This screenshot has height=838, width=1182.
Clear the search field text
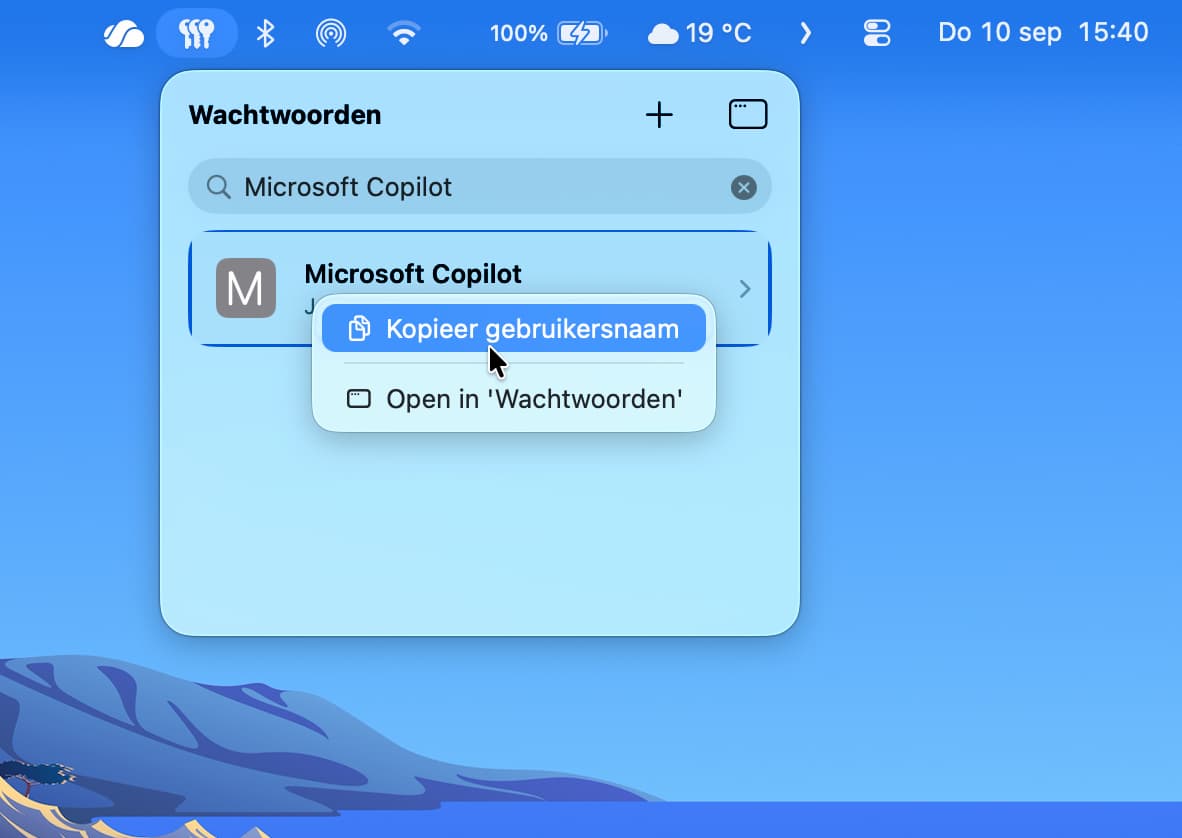point(743,187)
